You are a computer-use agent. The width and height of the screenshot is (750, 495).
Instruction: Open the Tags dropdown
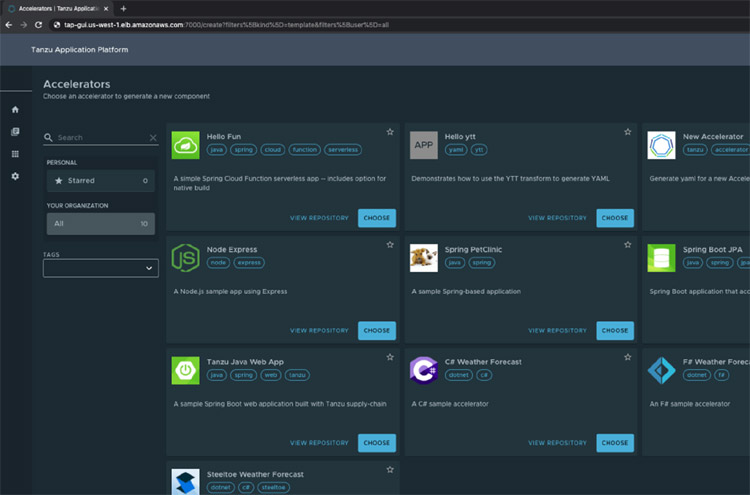(100, 268)
